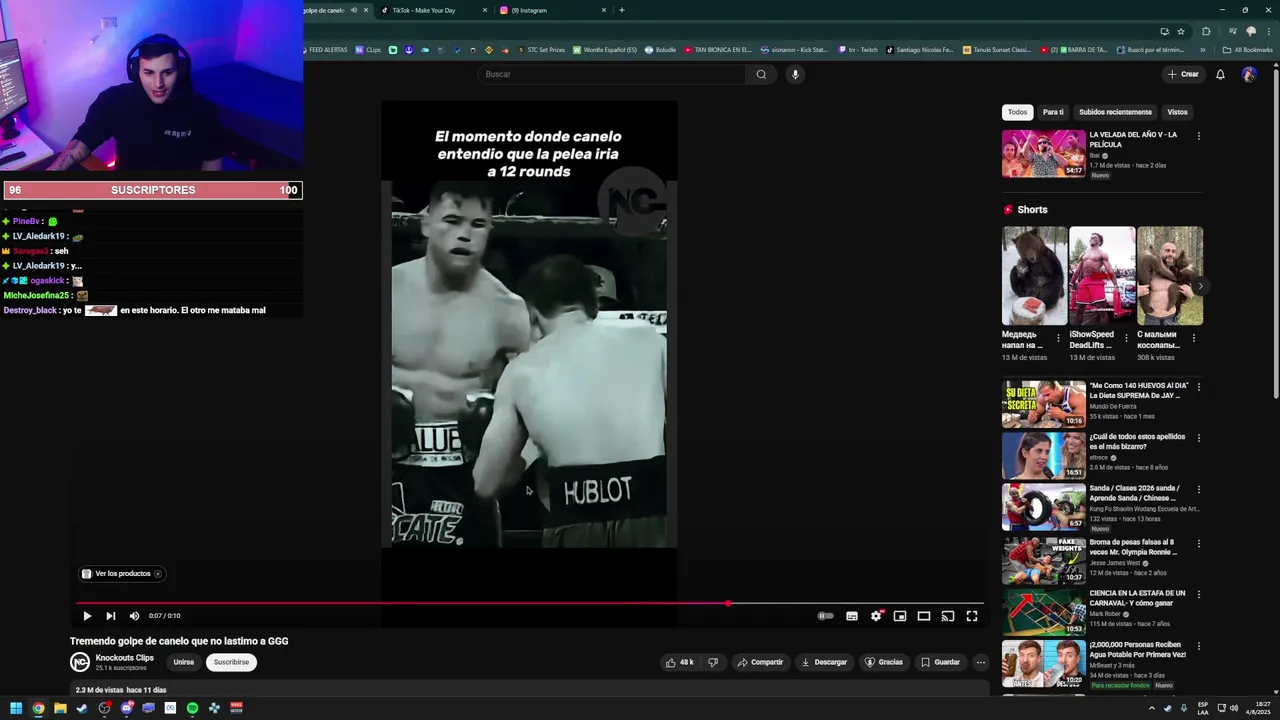Image resolution: width=1280 pixels, height=720 pixels.
Task: Open Sanda Clases 2026 video thumbnail
Action: [x=1044, y=507]
